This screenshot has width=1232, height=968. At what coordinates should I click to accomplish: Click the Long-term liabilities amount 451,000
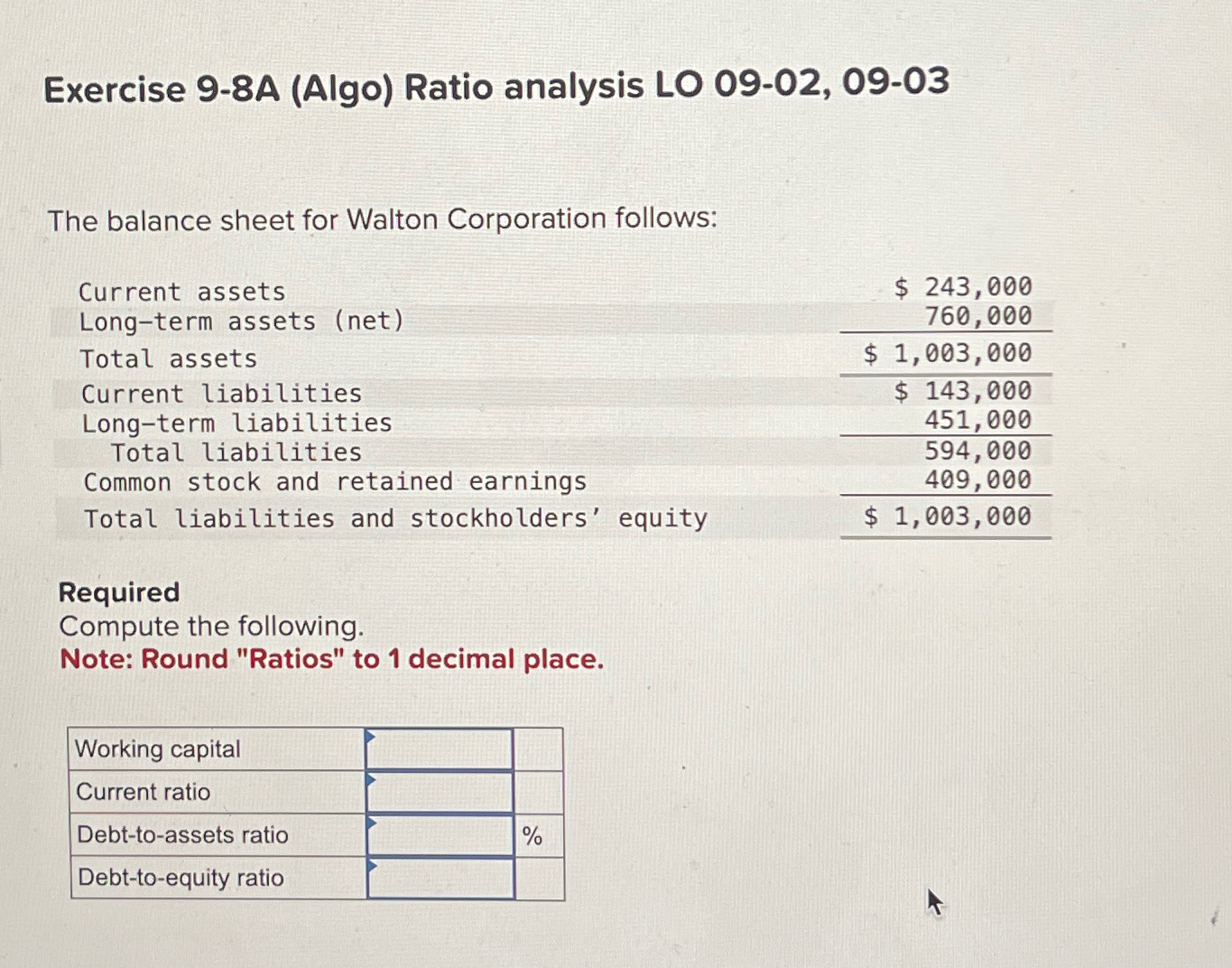(977, 420)
